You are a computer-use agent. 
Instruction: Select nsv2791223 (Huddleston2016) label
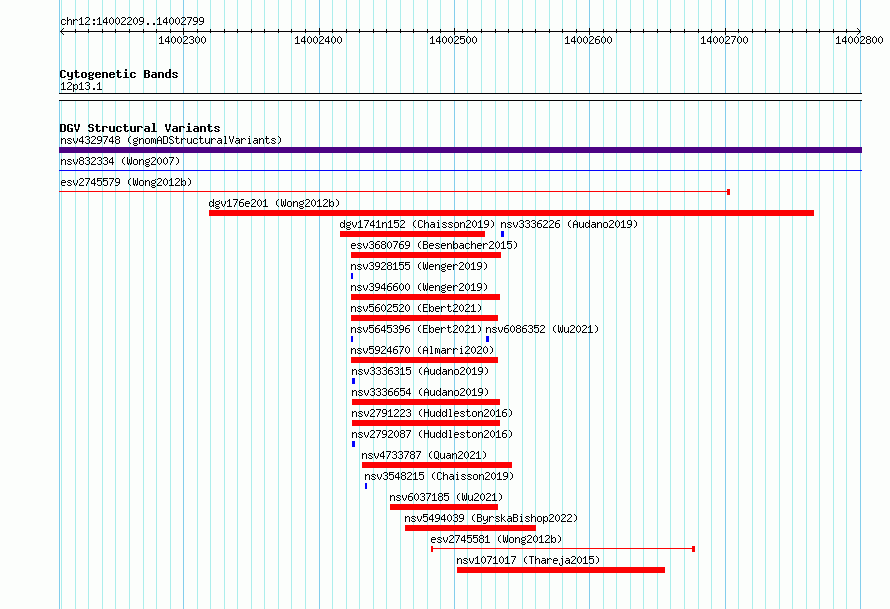[x=433, y=413]
